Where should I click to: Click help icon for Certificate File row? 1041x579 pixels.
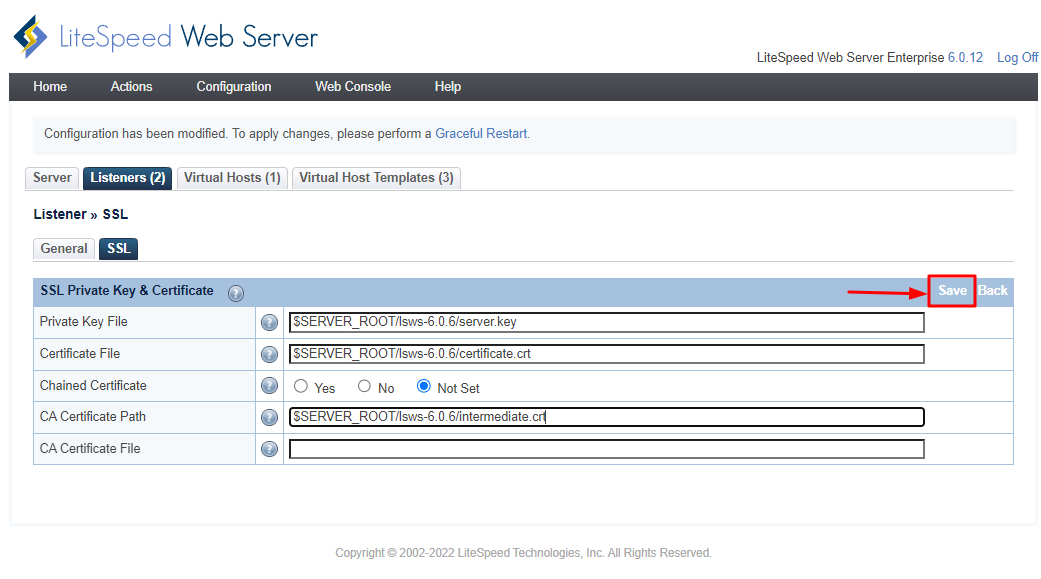pos(269,354)
